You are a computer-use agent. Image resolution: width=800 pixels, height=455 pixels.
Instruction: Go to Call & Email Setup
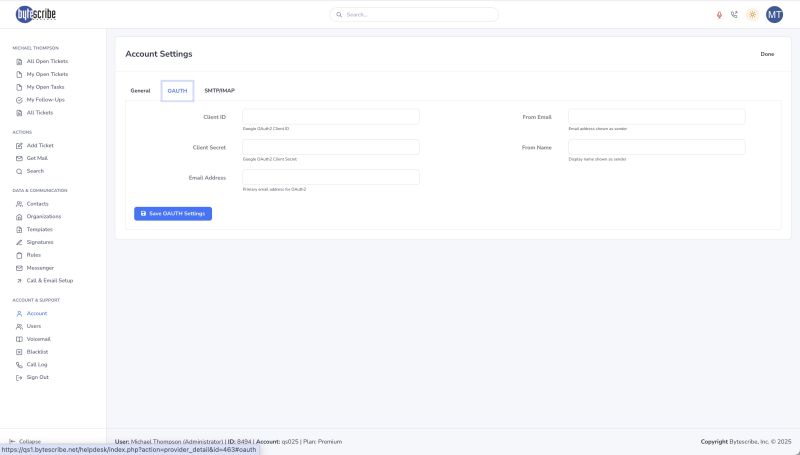[49, 280]
